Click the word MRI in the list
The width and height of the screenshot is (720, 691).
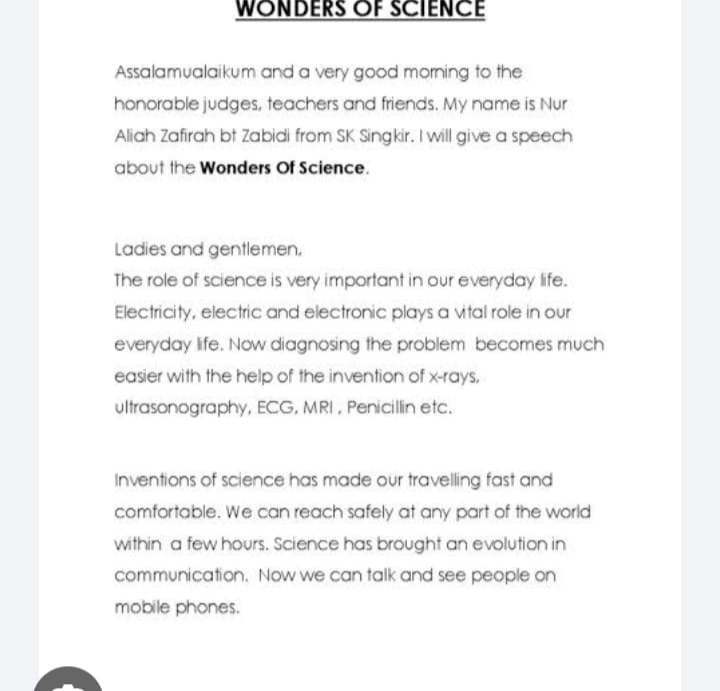pos(318,407)
